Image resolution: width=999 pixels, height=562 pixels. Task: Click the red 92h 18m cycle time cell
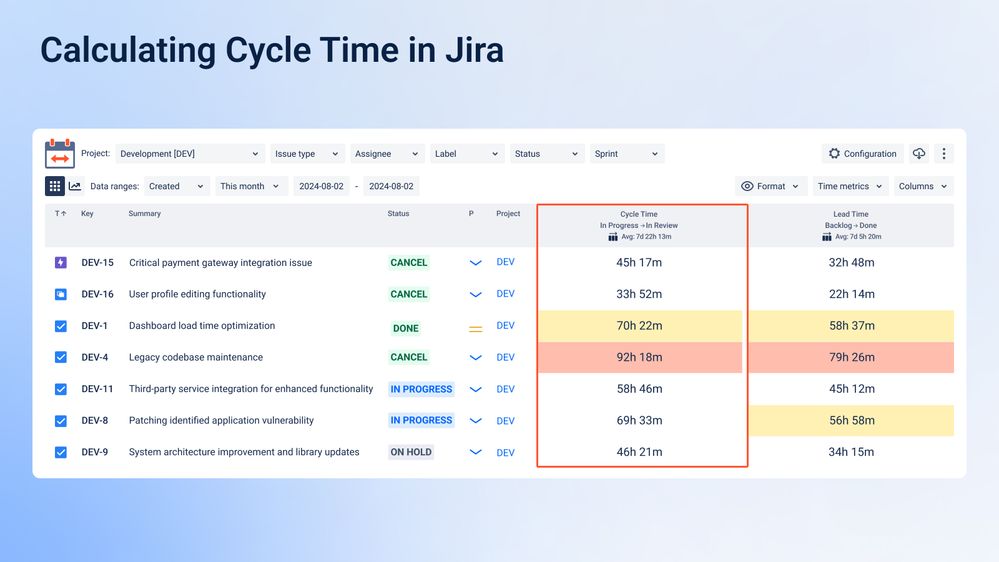(x=640, y=357)
